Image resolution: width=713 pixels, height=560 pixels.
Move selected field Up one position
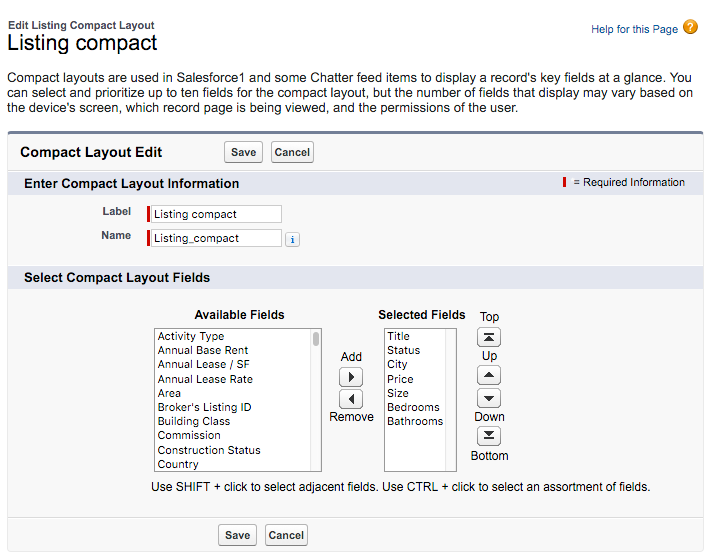[489, 375]
